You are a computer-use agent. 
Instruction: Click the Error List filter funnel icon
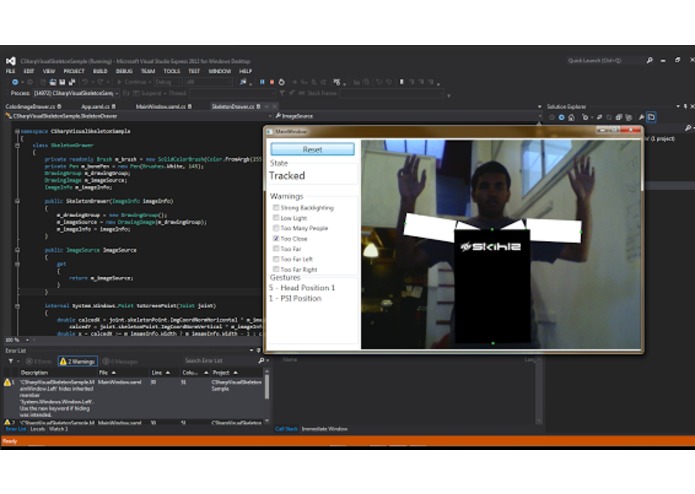click(x=11, y=361)
